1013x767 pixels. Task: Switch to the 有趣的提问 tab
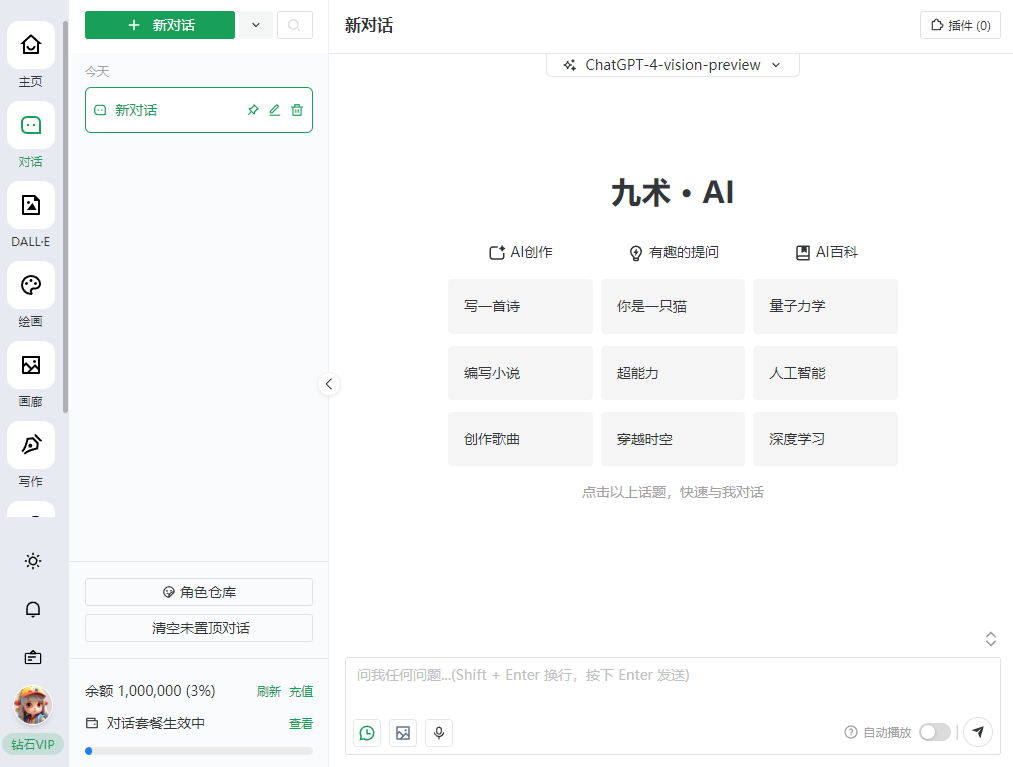click(x=673, y=252)
